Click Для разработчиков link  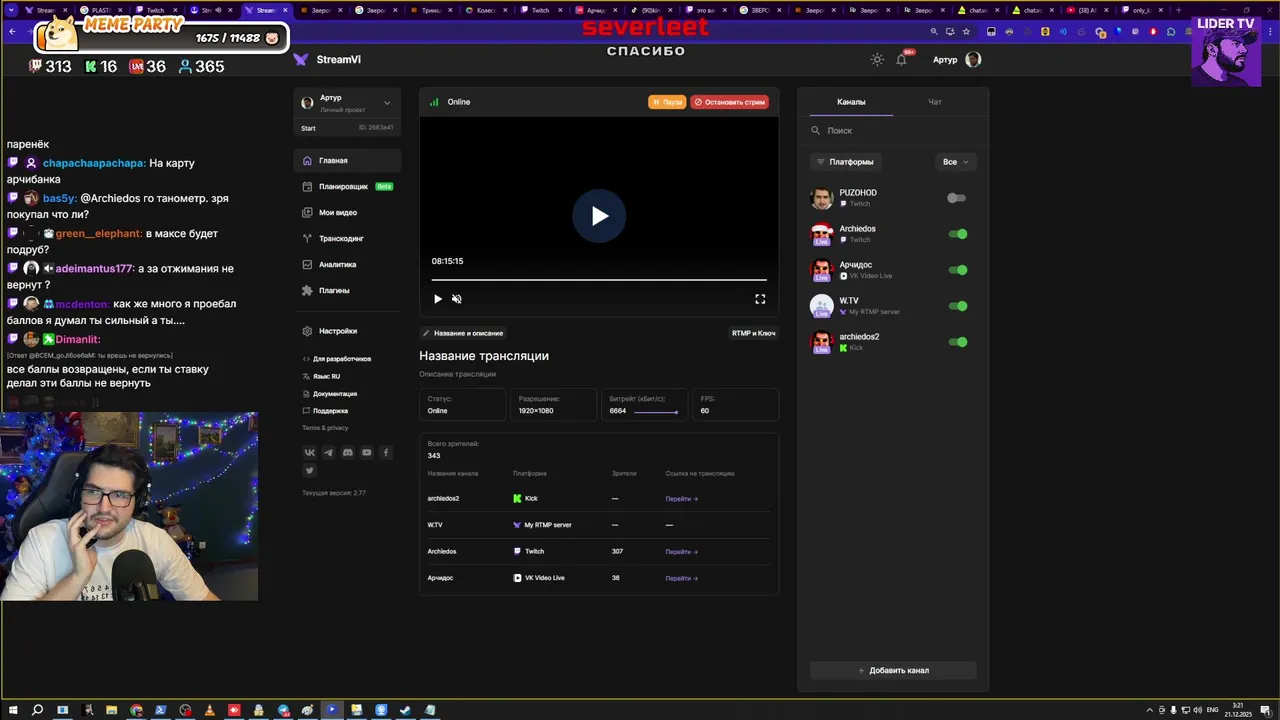pyautogui.click(x=337, y=359)
